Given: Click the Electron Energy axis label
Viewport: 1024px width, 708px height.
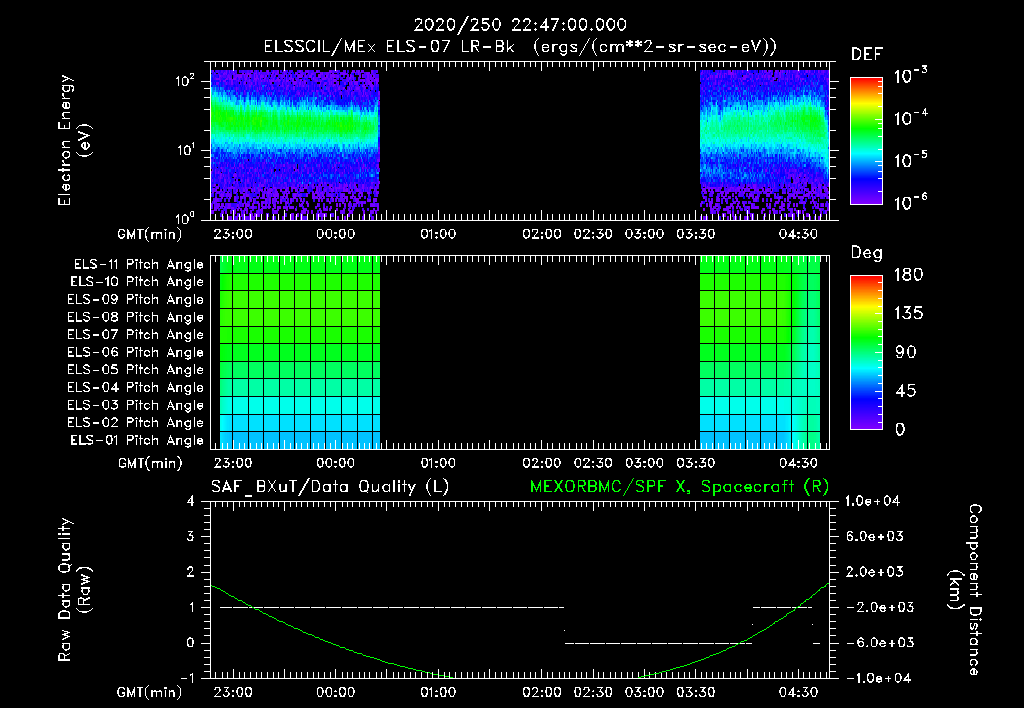Looking at the screenshot, I should pyautogui.click(x=74, y=140).
